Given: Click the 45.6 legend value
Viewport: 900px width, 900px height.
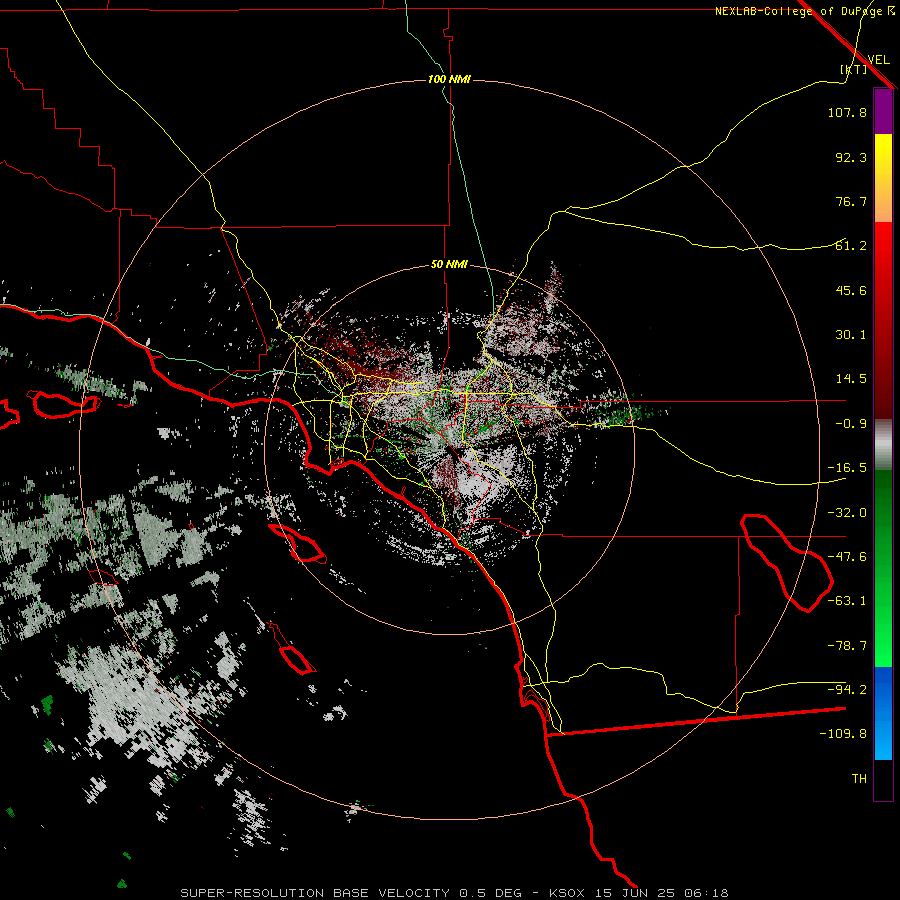Looking at the screenshot, I should pyautogui.click(x=851, y=290).
